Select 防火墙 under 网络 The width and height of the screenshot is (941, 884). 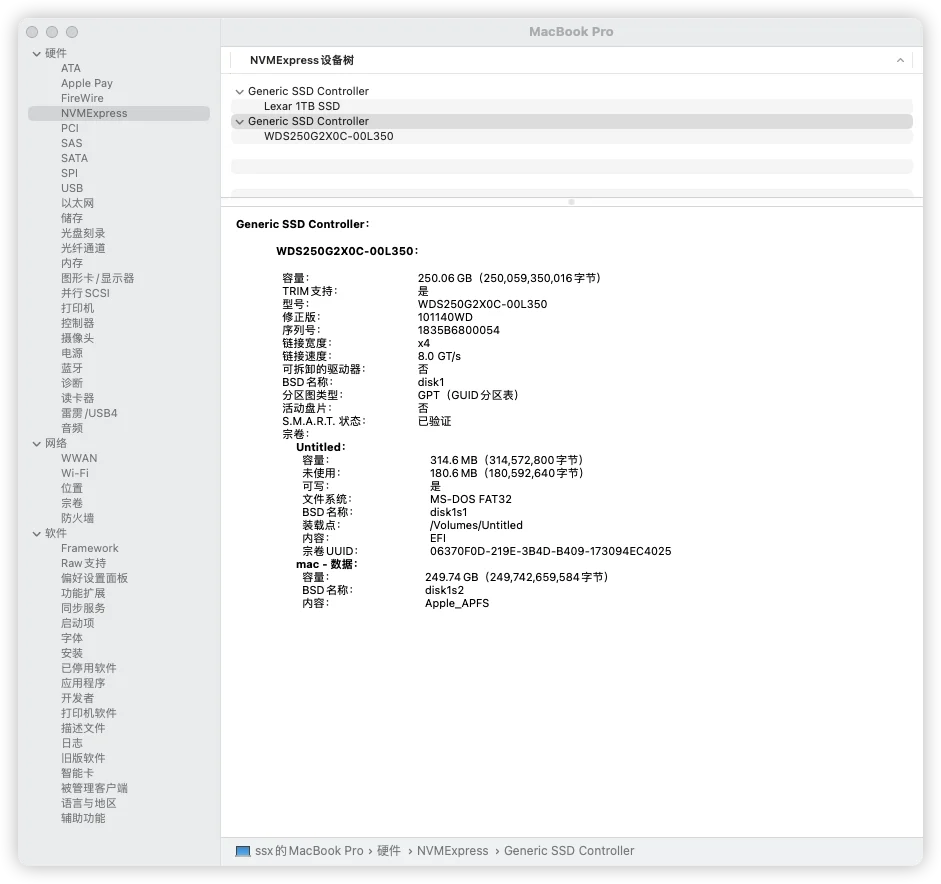tap(77, 519)
